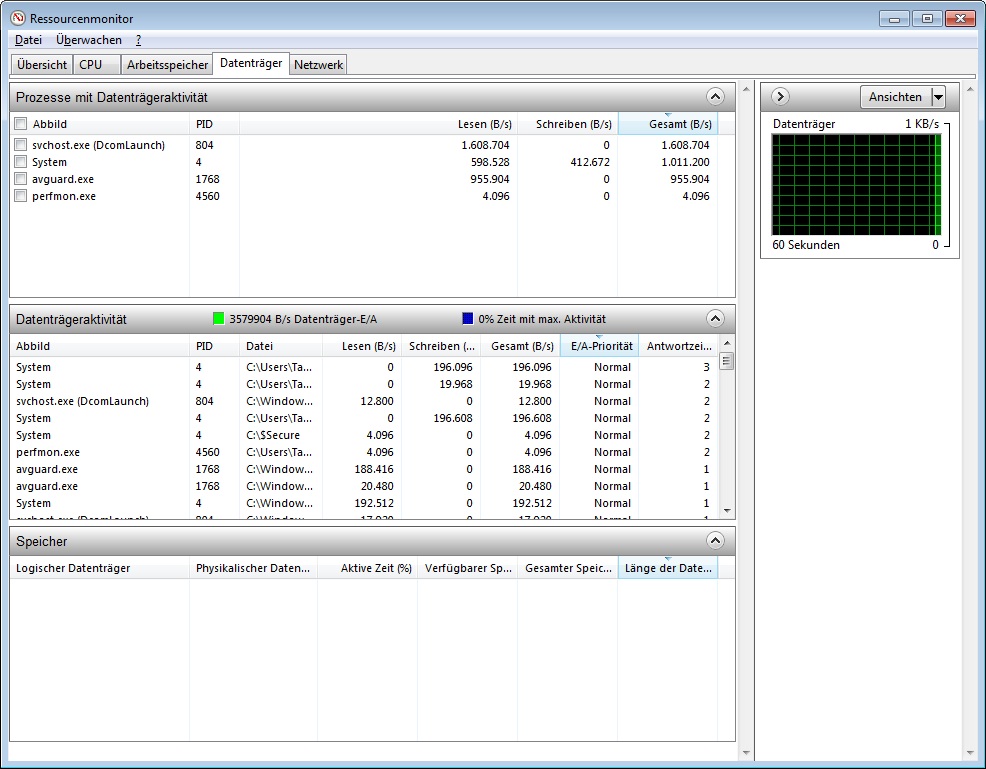Select avguard.exe row with 20.480 B/s
This screenshot has width=986, height=769.
[x=364, y=486]
